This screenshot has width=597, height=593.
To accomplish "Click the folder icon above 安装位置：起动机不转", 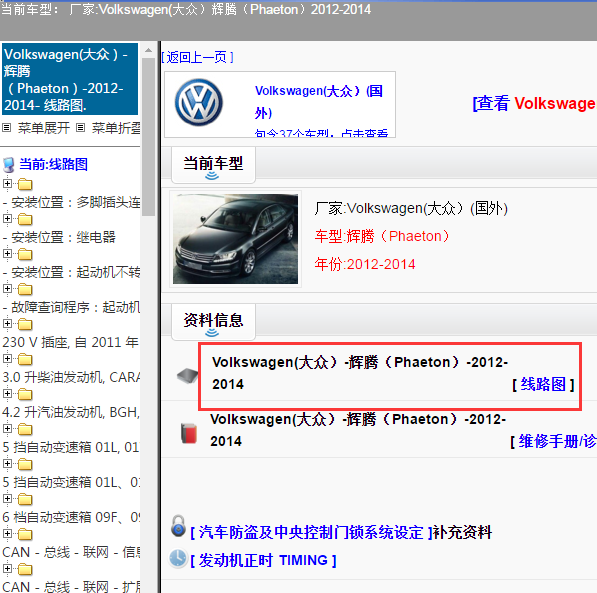I will (x=25, y=254).
